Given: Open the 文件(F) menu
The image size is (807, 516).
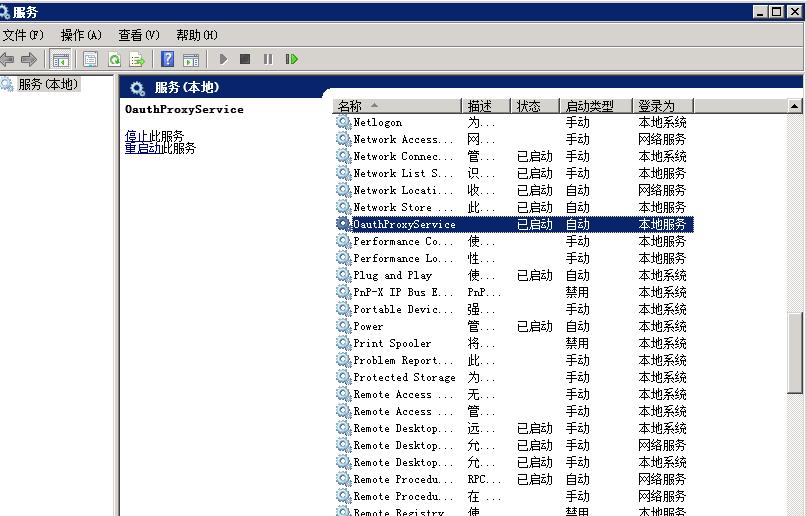Looking at the screenshot, I should [23, 35].
